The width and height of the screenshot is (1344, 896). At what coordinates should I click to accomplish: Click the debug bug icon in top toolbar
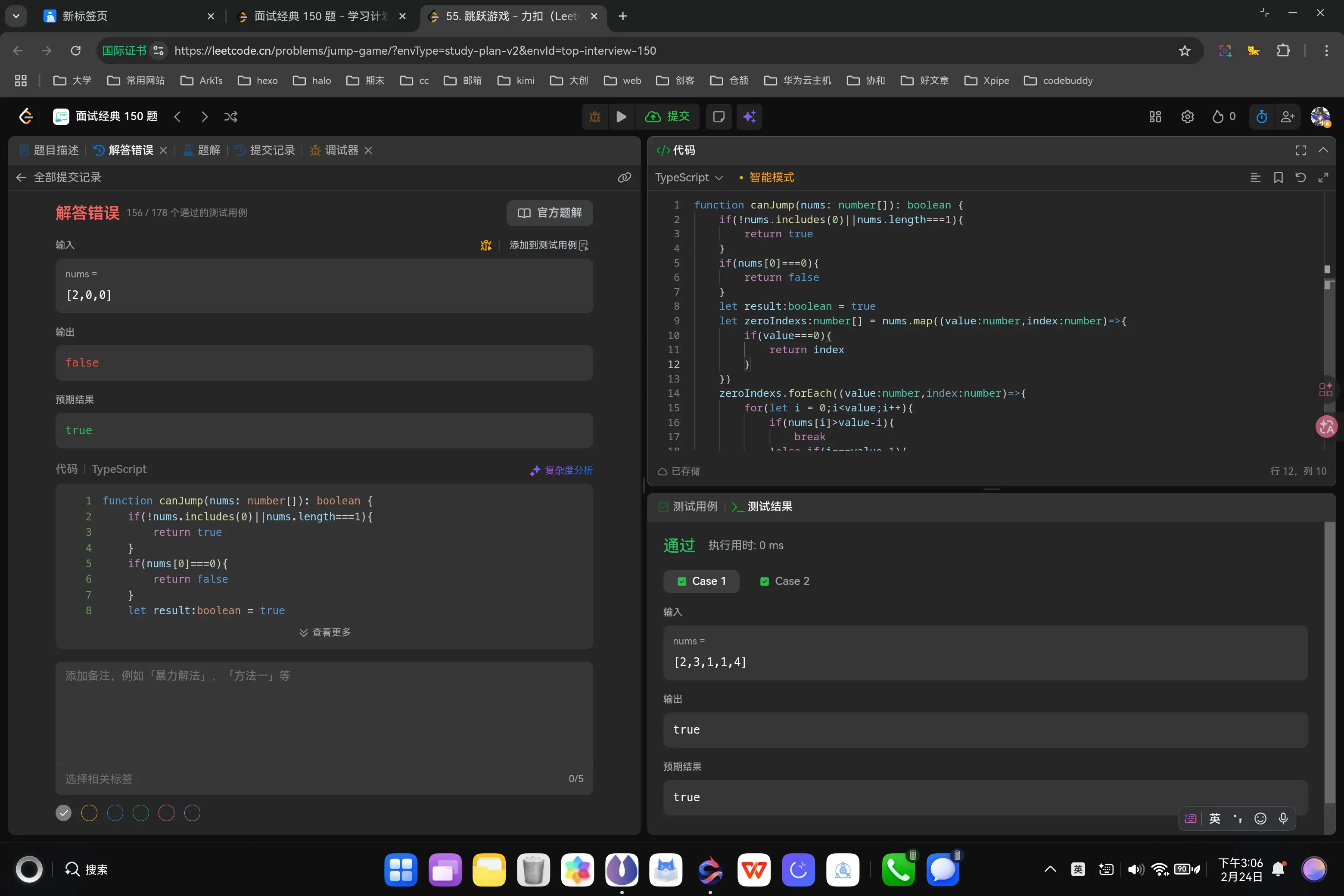click(595, 117)
